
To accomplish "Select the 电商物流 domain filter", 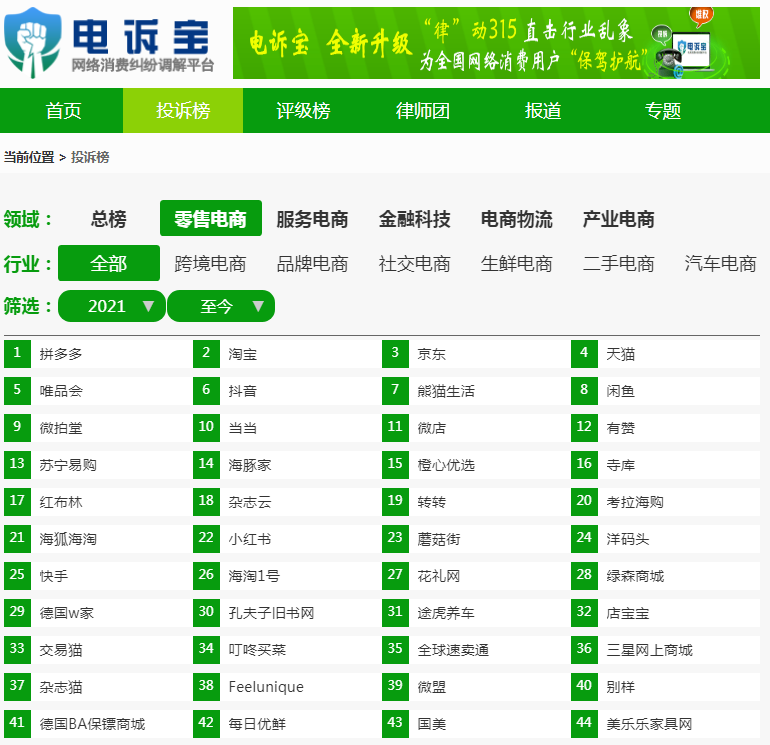I will point(517,219).
